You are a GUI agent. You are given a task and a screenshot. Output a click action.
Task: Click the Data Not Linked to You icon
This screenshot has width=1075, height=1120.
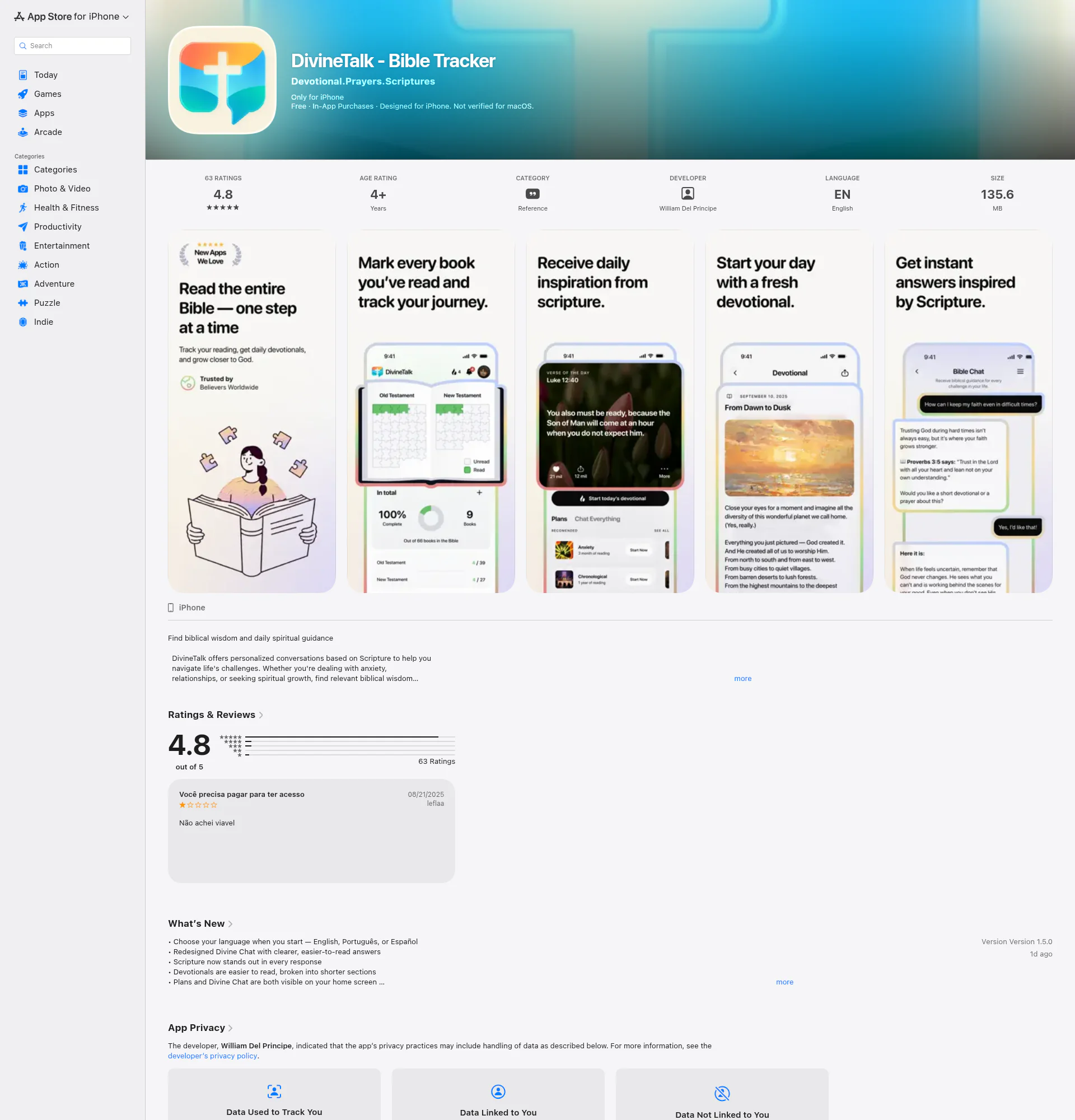[722, 1093]
